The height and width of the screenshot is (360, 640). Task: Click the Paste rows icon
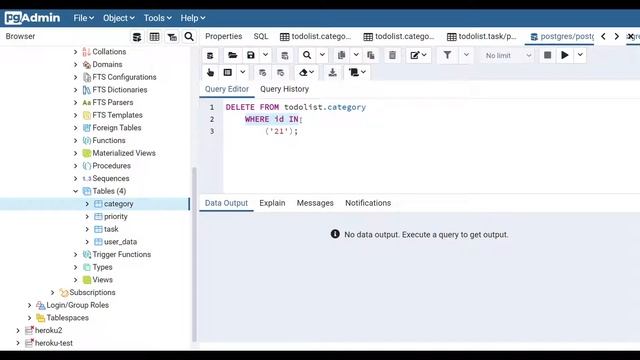(371, 55)
